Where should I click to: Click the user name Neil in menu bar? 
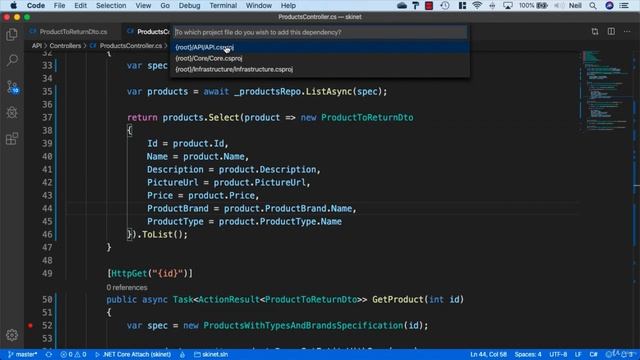[x=575, y=5]
